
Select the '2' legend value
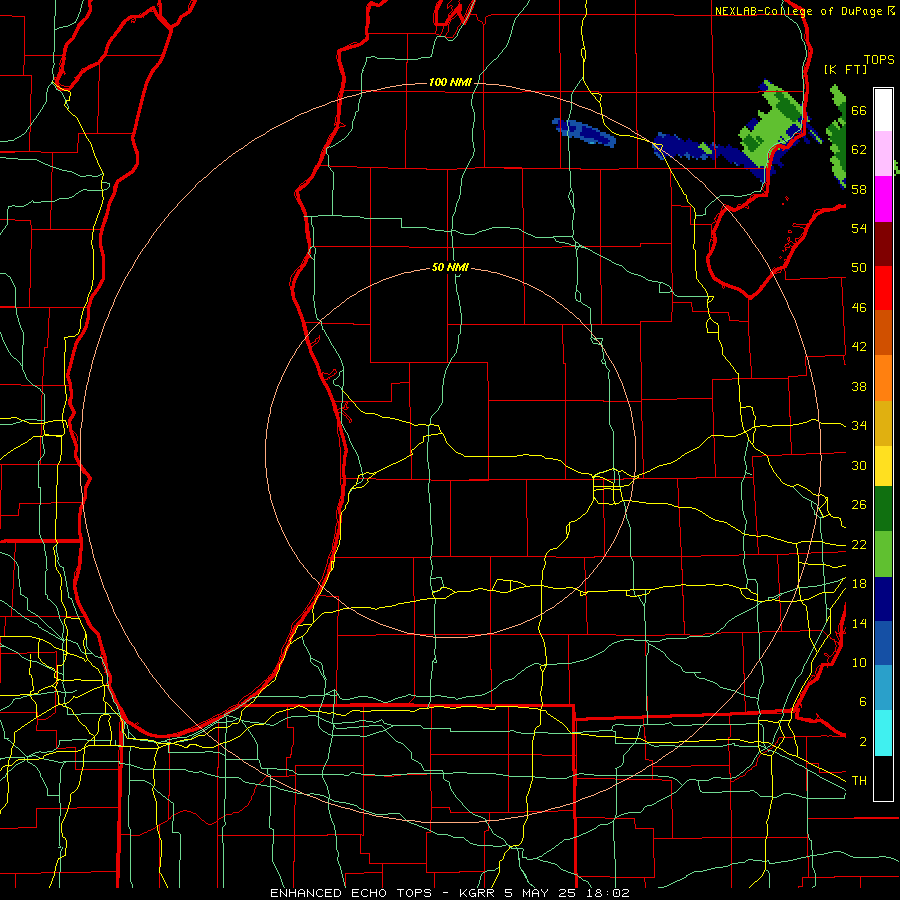pyautogui.click(x=862, y=742)
